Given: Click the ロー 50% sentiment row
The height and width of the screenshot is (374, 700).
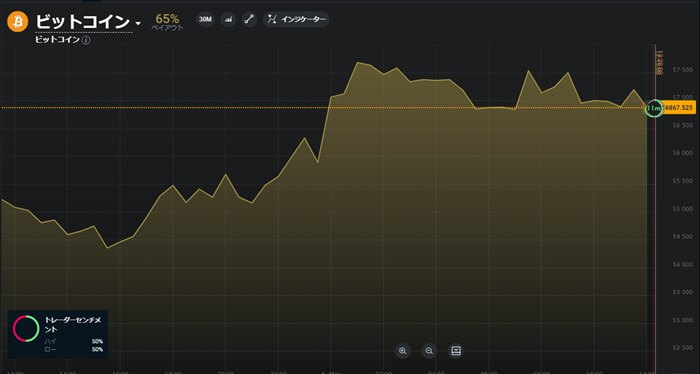Looking at the screenshot, I should point(74,349).
